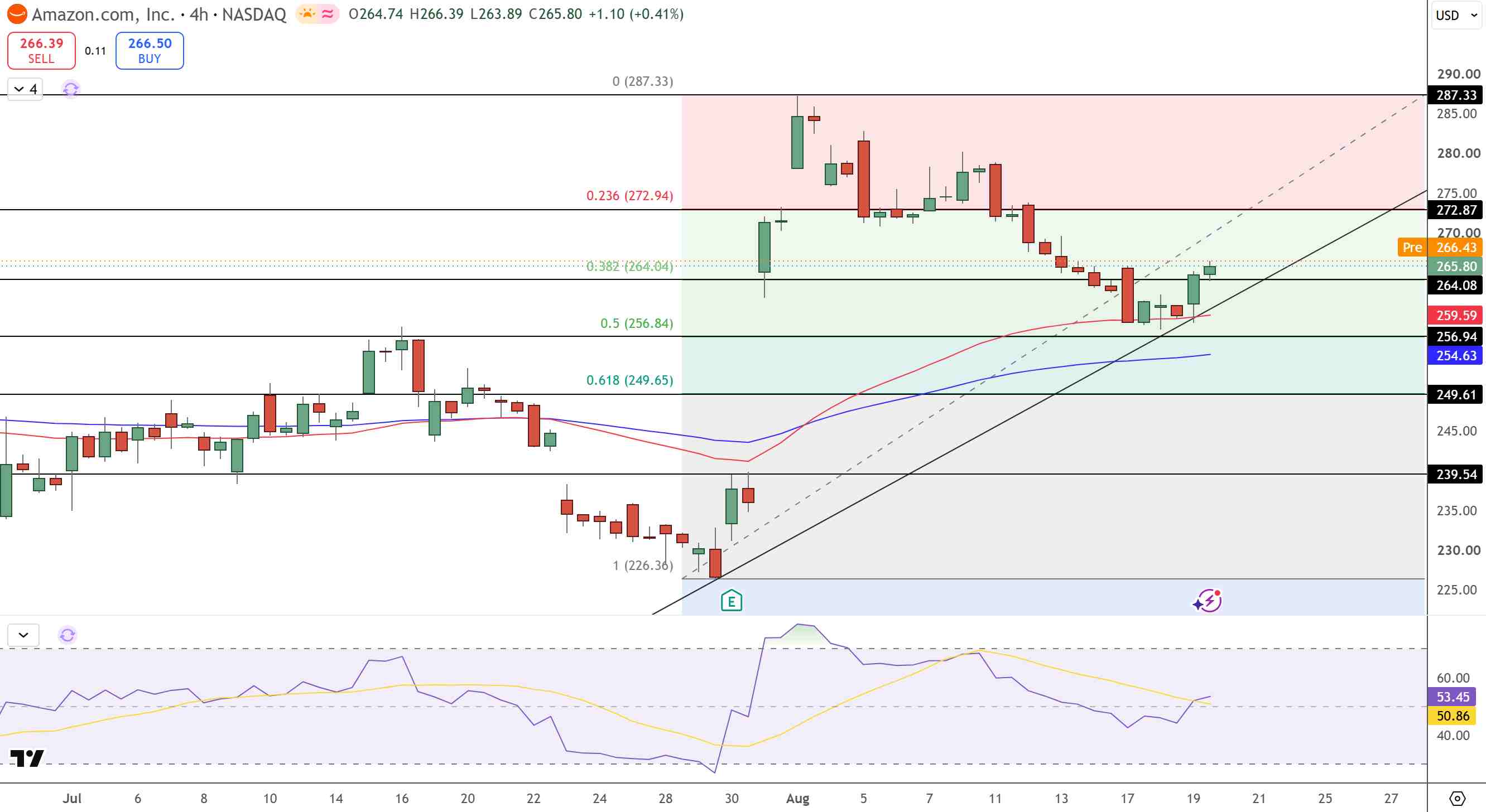
Task: Click the pink wavy-lines icon in the header
Action: (328, 14)
